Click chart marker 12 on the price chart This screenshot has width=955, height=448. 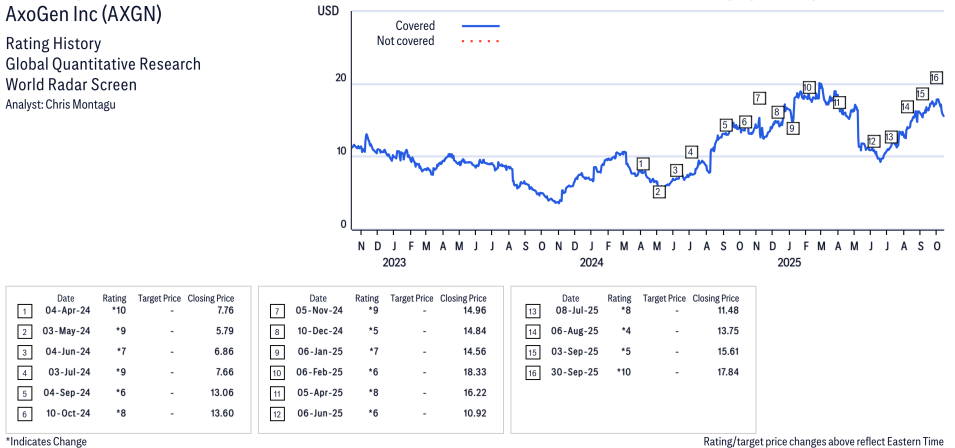click(x=873, y=141)
